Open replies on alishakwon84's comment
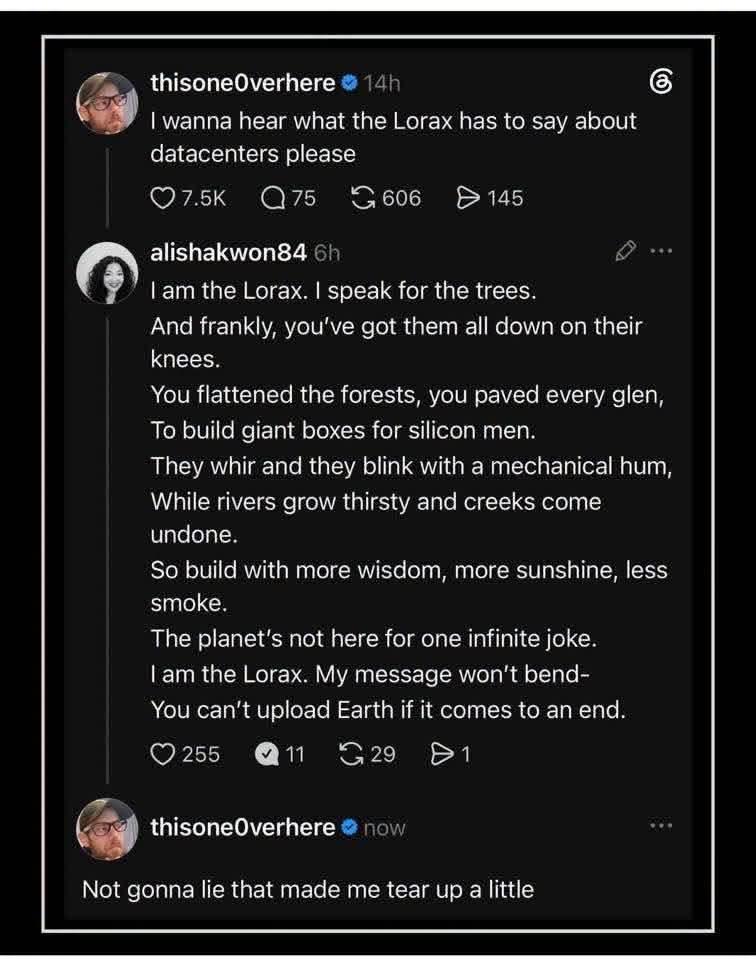 (267, 754)
